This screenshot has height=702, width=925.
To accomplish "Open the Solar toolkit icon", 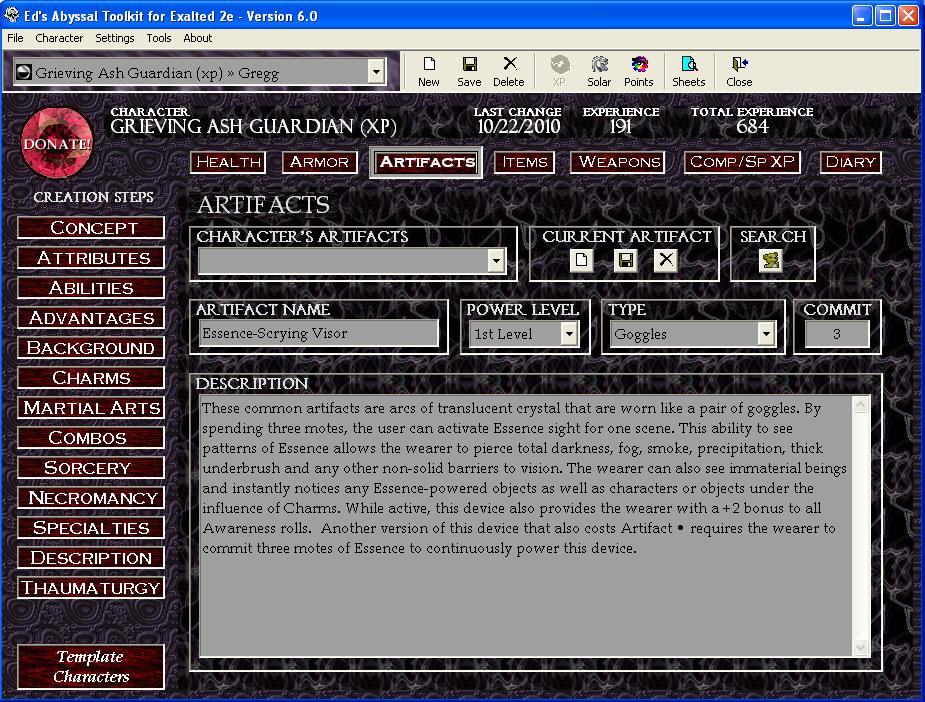I will coord(599,72).
